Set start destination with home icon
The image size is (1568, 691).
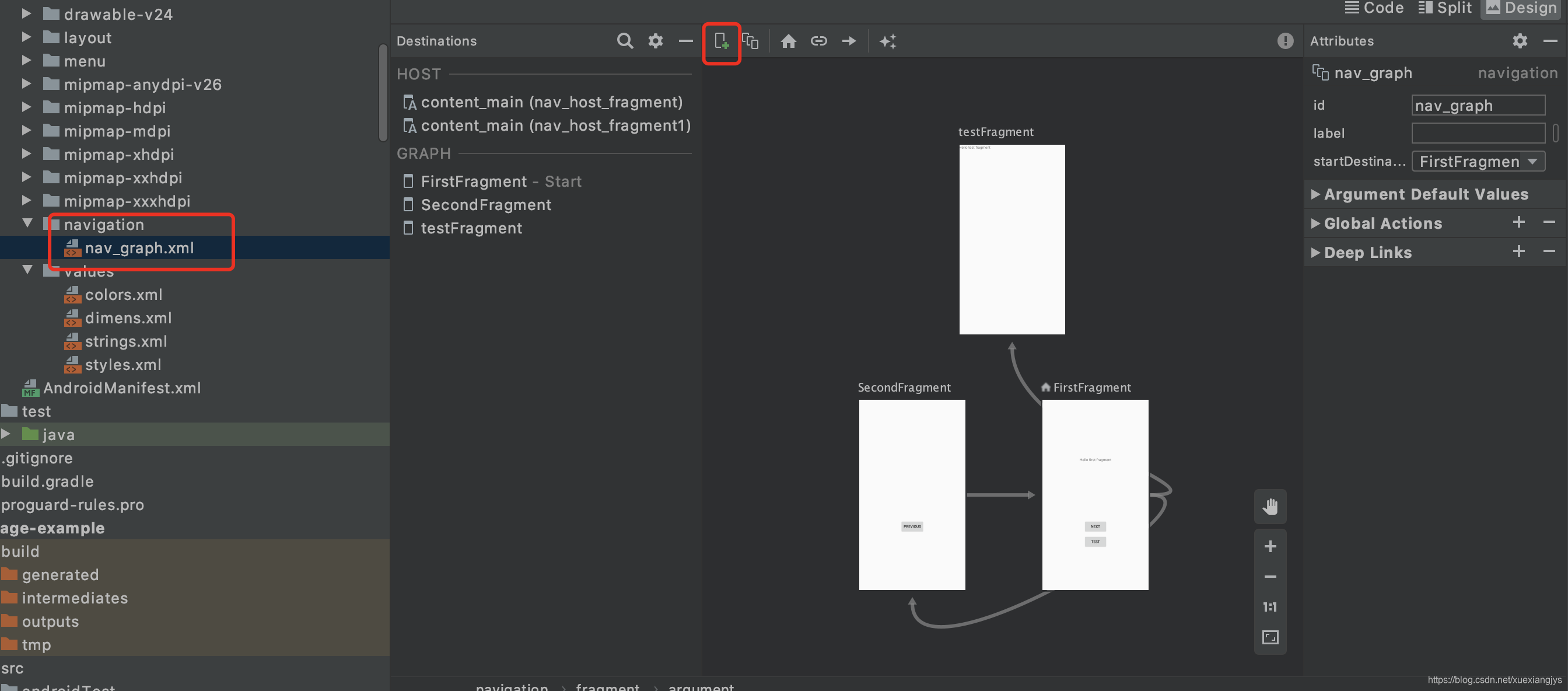pos(788,41)
